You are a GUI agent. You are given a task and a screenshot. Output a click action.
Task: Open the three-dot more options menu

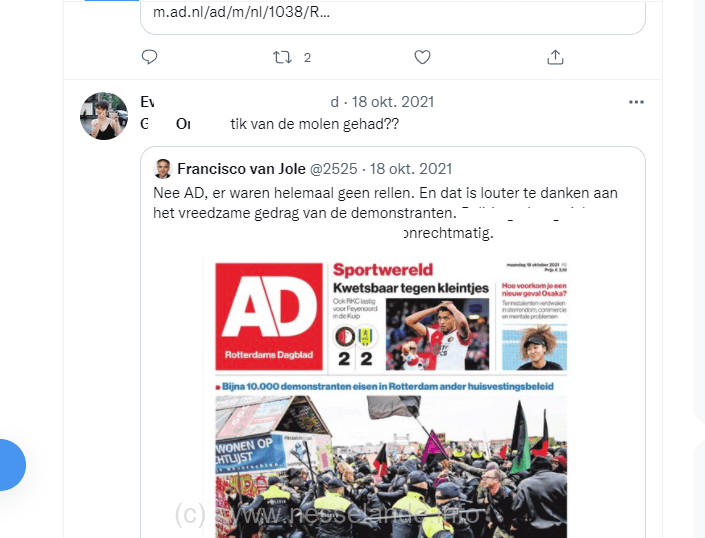(x=636, y=102)
